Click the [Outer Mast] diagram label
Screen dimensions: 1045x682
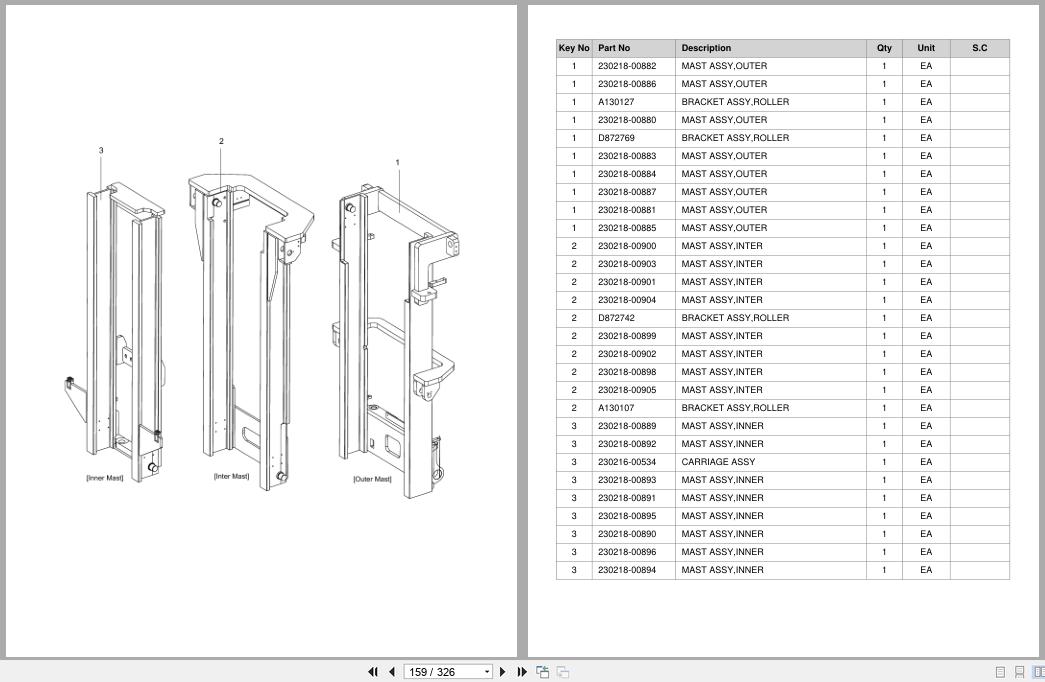[373, 479]
